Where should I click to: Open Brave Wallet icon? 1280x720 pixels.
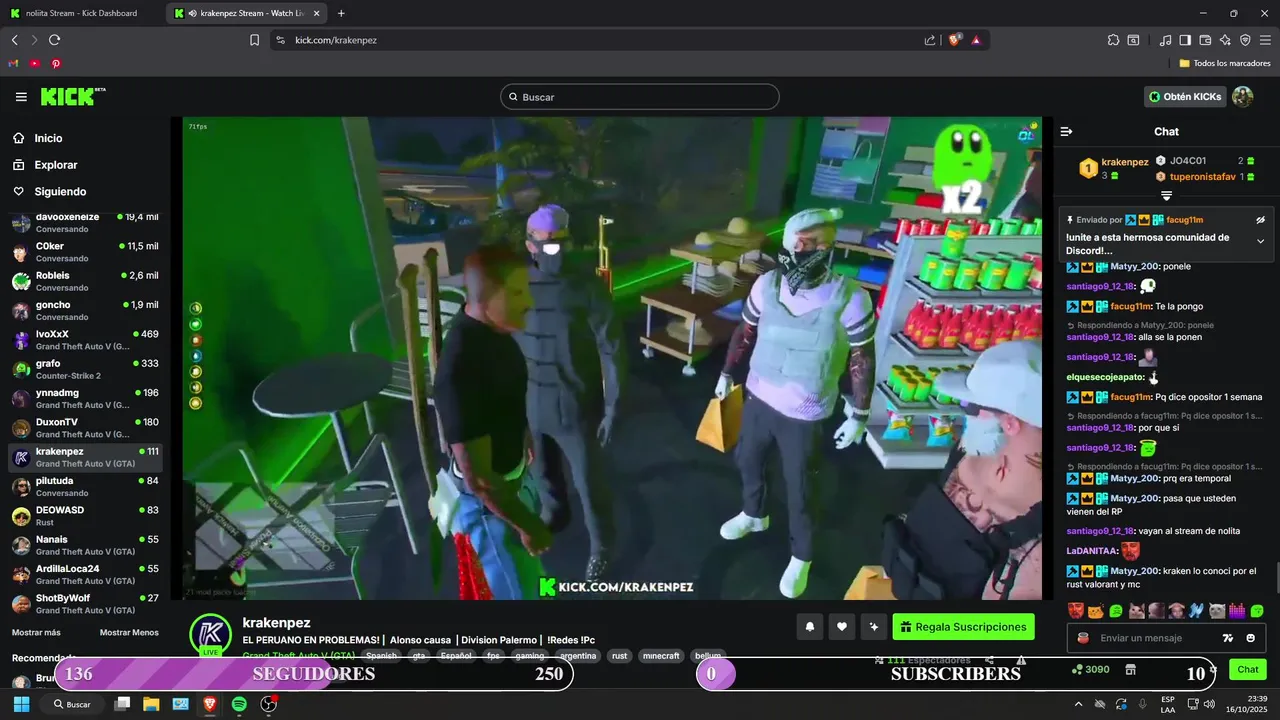pos(1205,40)
